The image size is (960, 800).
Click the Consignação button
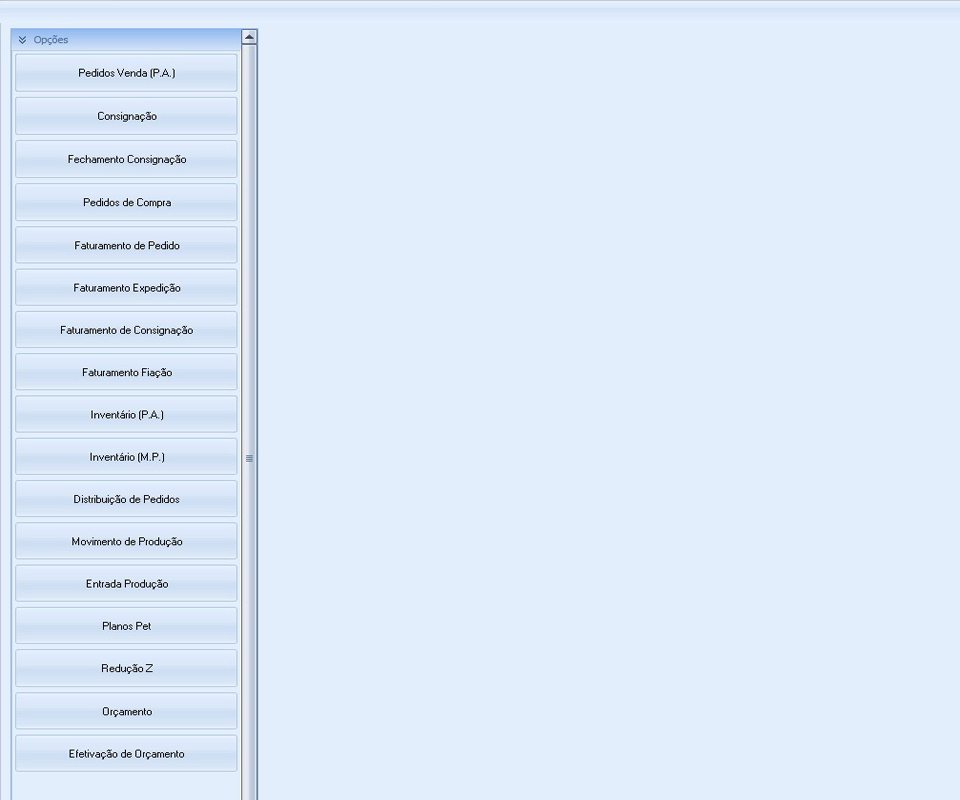[127, 116]
